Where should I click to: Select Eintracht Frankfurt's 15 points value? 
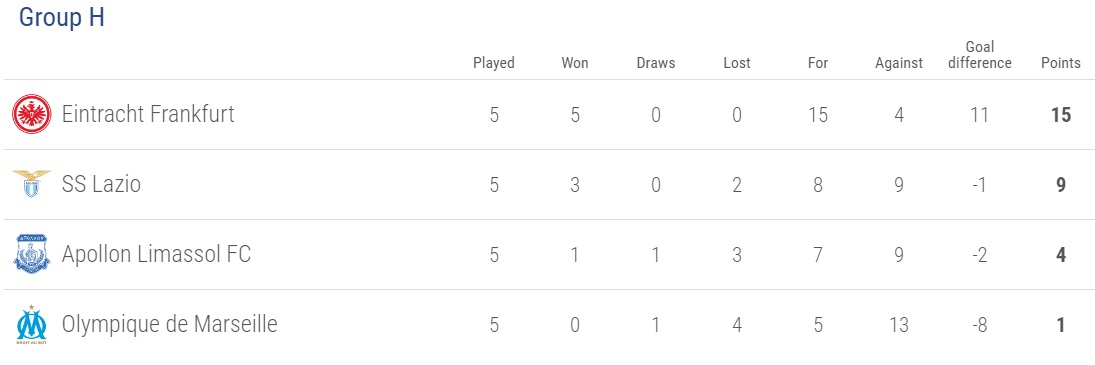pos(1061,114)
